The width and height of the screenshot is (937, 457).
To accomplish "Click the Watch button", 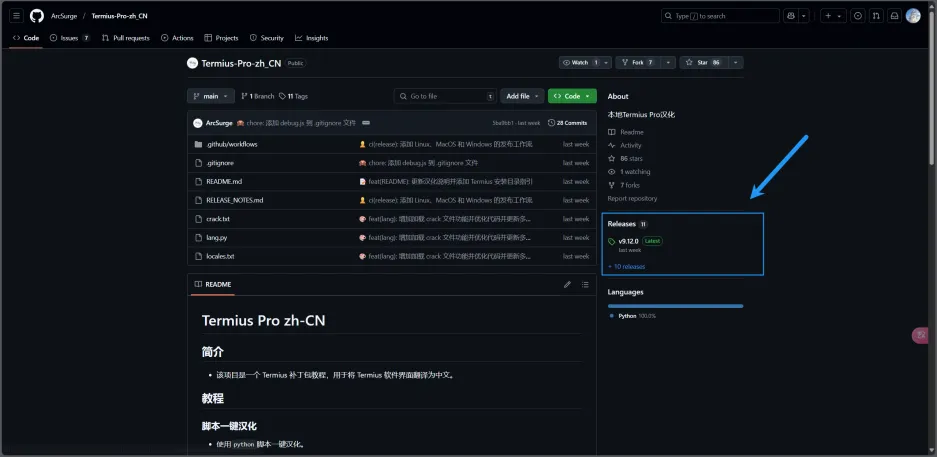I will (x=580, y=62).
